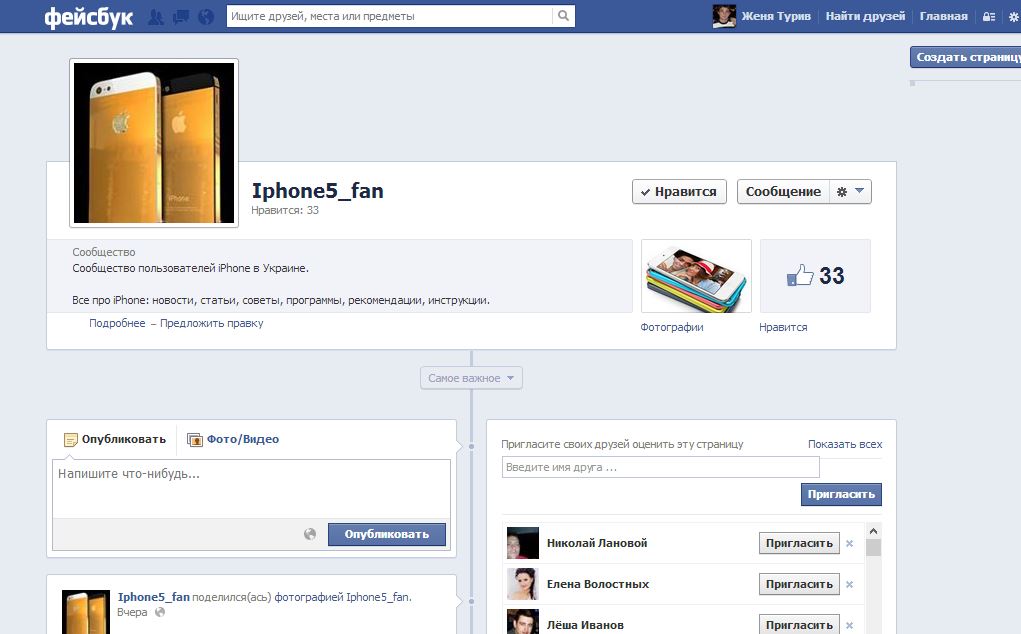Select the Фото/Видео composer tab

click(x=233, y=439)
